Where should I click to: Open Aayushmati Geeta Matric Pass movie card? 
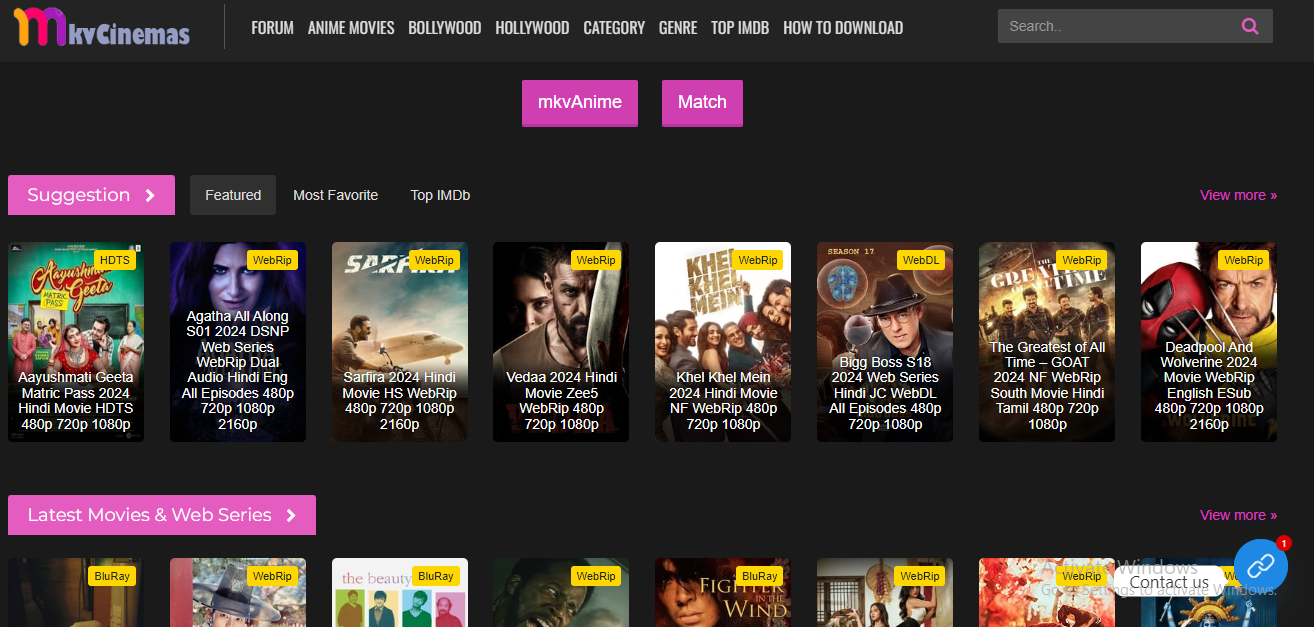(x=76, y=342)
